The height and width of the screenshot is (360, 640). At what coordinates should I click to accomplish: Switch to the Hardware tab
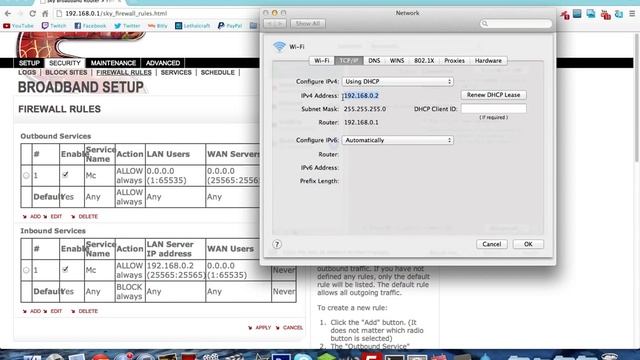coord(488,60)
